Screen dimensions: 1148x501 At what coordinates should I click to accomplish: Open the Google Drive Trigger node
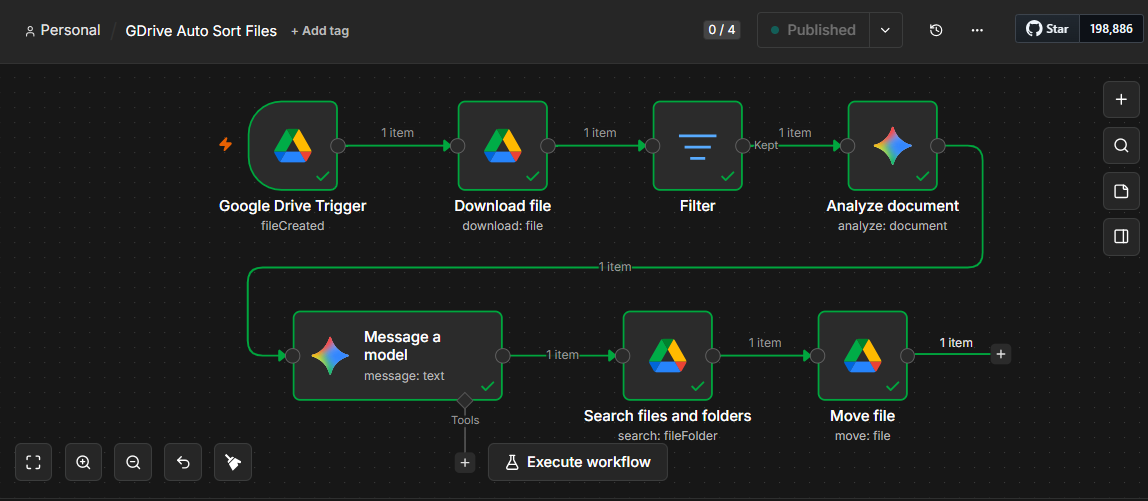click(x=293, y=146)
